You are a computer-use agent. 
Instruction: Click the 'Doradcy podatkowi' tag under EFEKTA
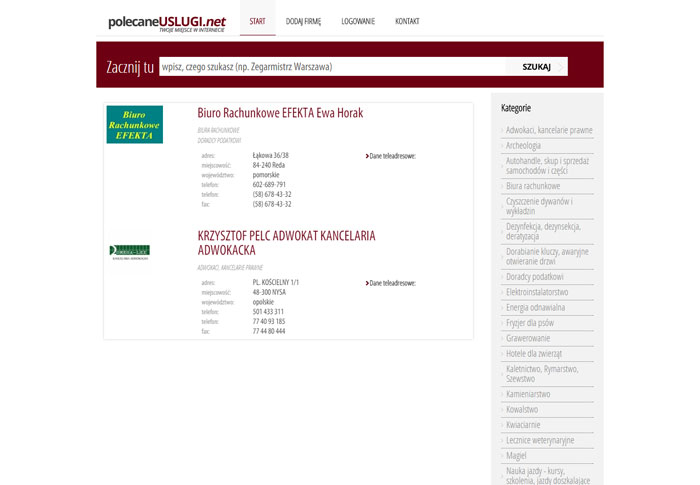pyautogui.click(x=219, y=140)
